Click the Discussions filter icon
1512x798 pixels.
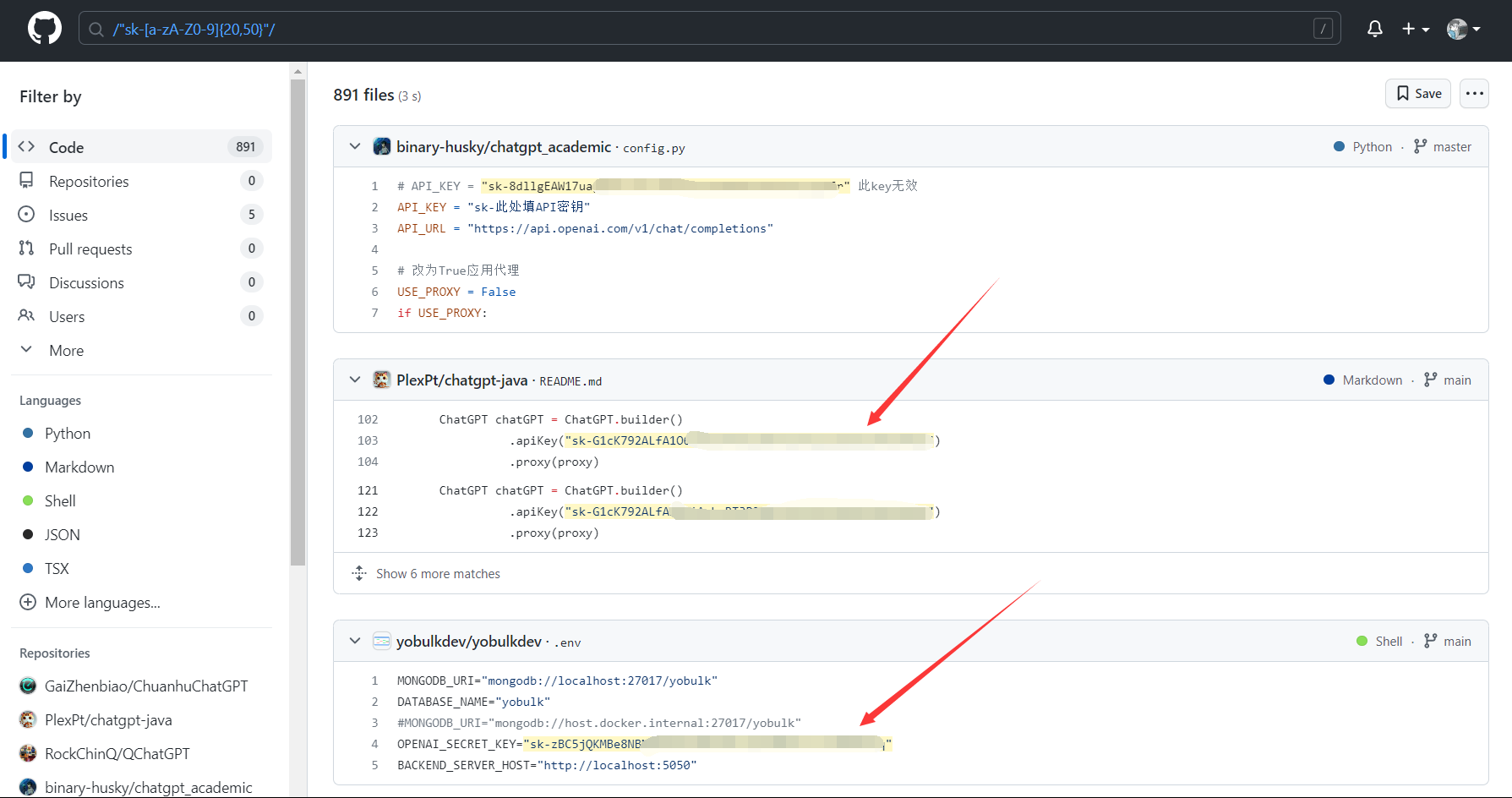pyautogui.click(x=26, y=281)
